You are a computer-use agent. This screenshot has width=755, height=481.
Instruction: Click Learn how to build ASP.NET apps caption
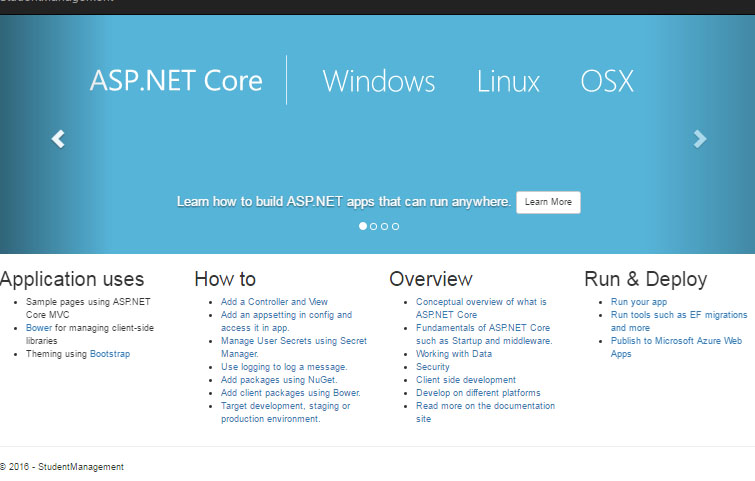point(343,201)
